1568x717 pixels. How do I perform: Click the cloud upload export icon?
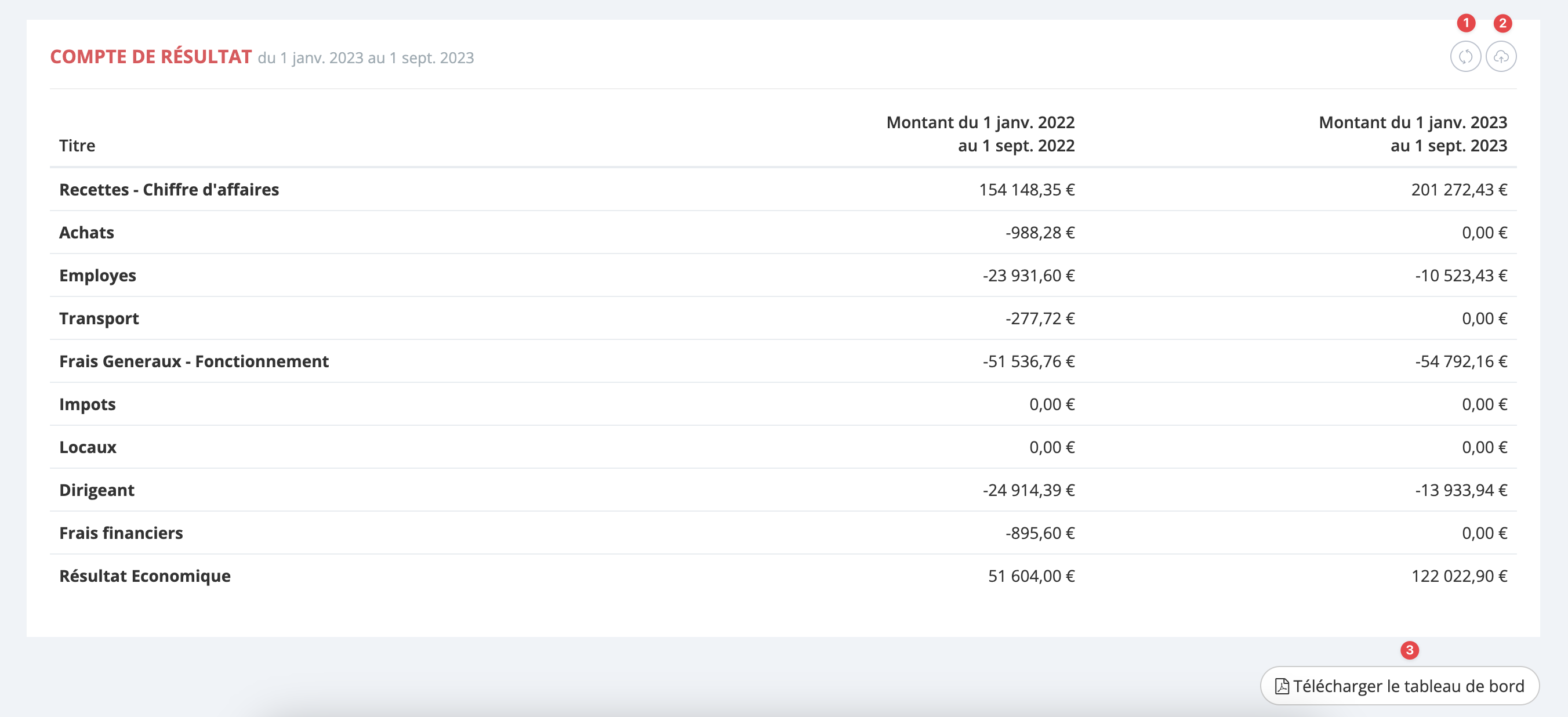click(x=1501, y=57)
